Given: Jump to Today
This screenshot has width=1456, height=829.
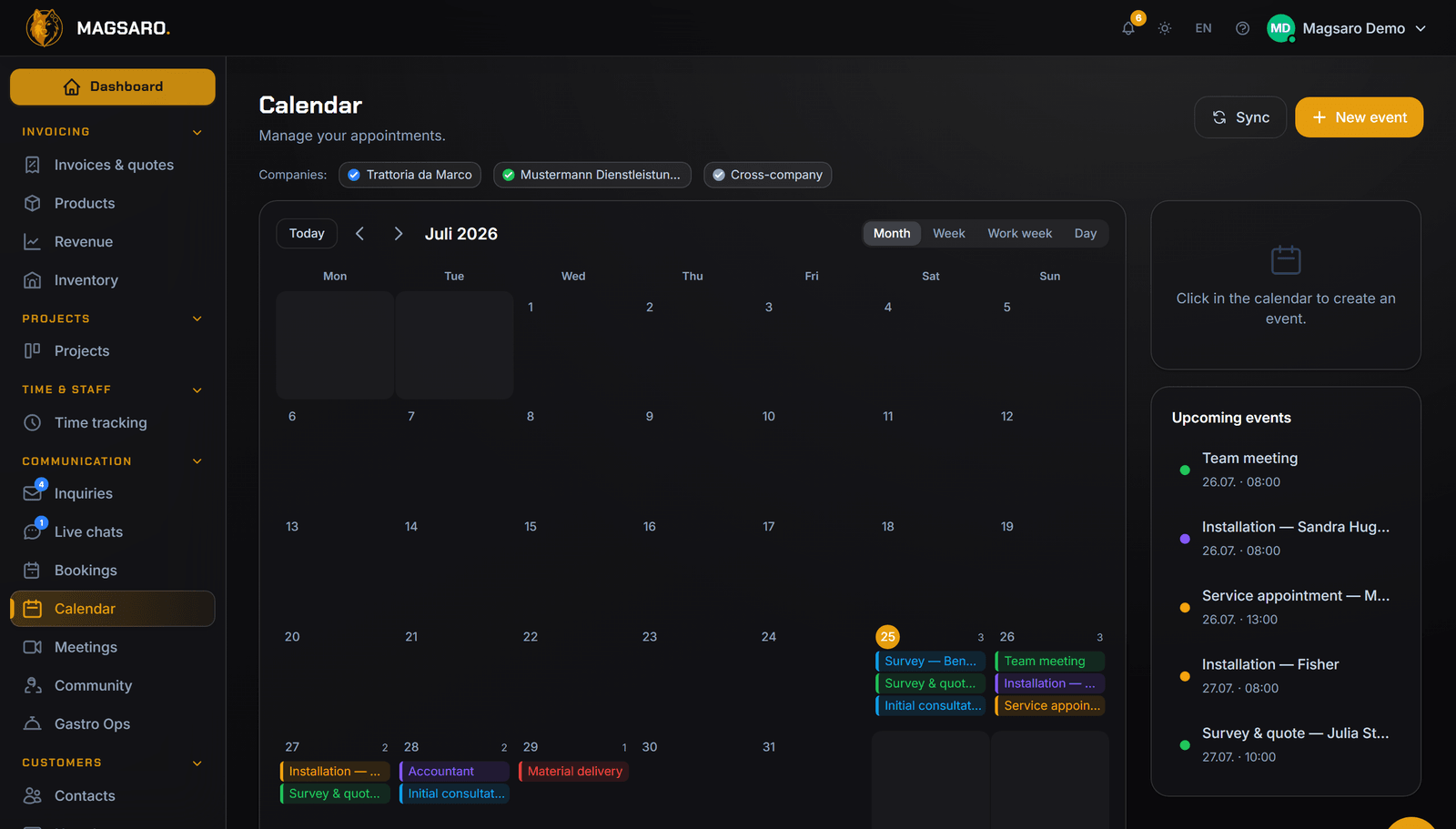Looking at the screenshot, I should (307, 234).
